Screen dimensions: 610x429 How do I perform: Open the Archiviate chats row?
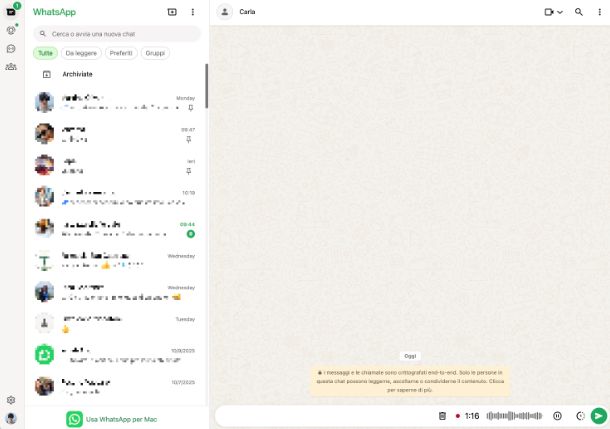(116, 74)
